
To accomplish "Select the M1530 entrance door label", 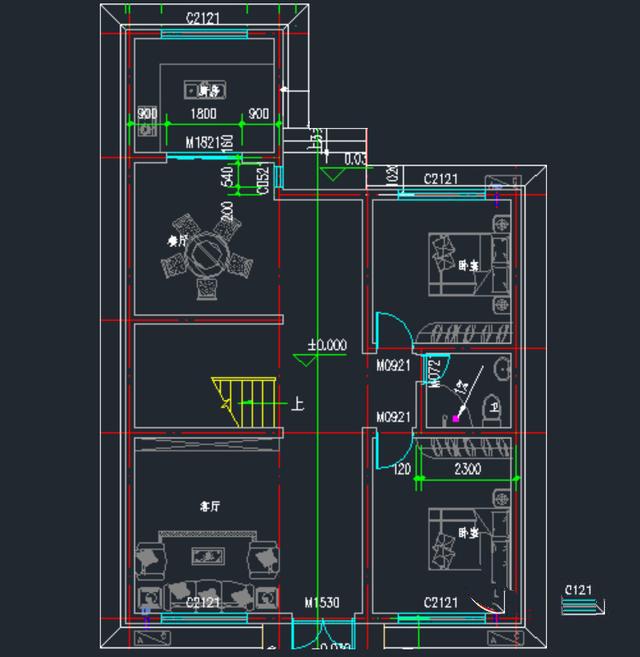I will (x=322, y=602).
